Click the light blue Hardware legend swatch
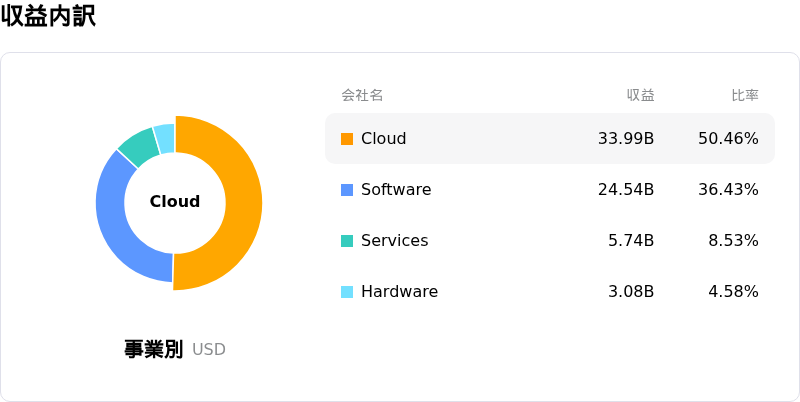Viewport: 800px width, 402px height. point(347,292)
